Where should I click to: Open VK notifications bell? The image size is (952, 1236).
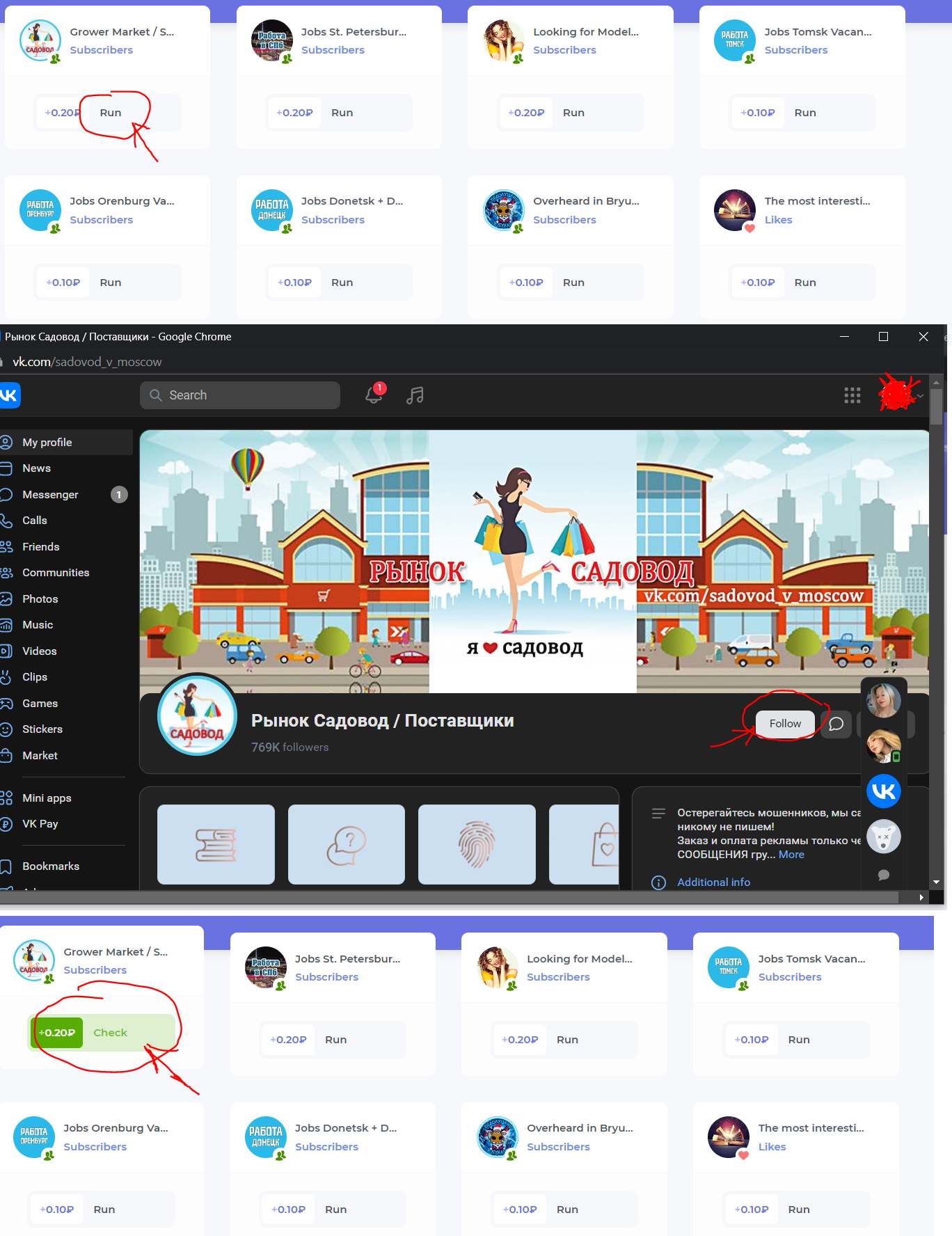(x=374, y=395)
